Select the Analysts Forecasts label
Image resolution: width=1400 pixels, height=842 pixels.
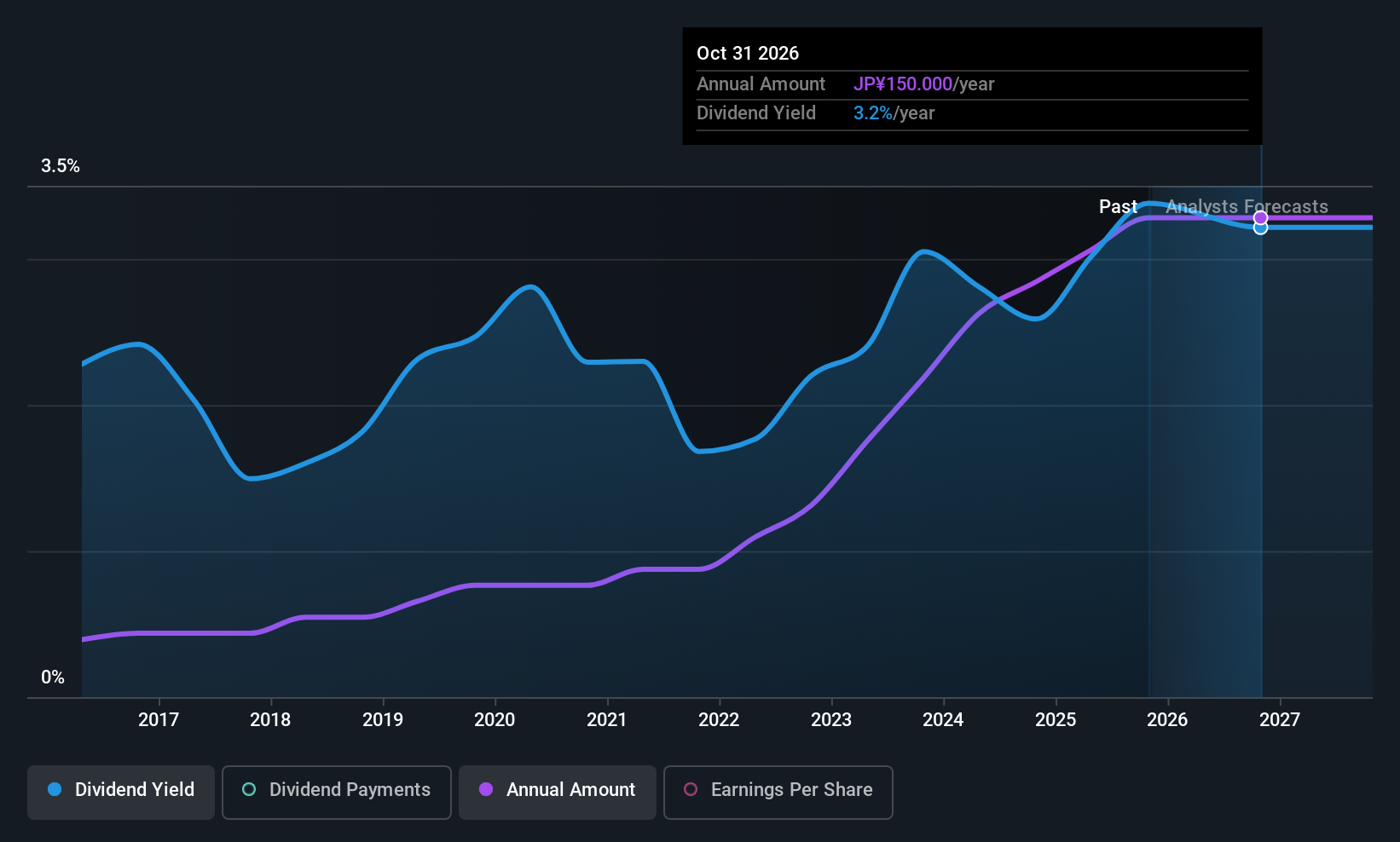(1247, 206)
